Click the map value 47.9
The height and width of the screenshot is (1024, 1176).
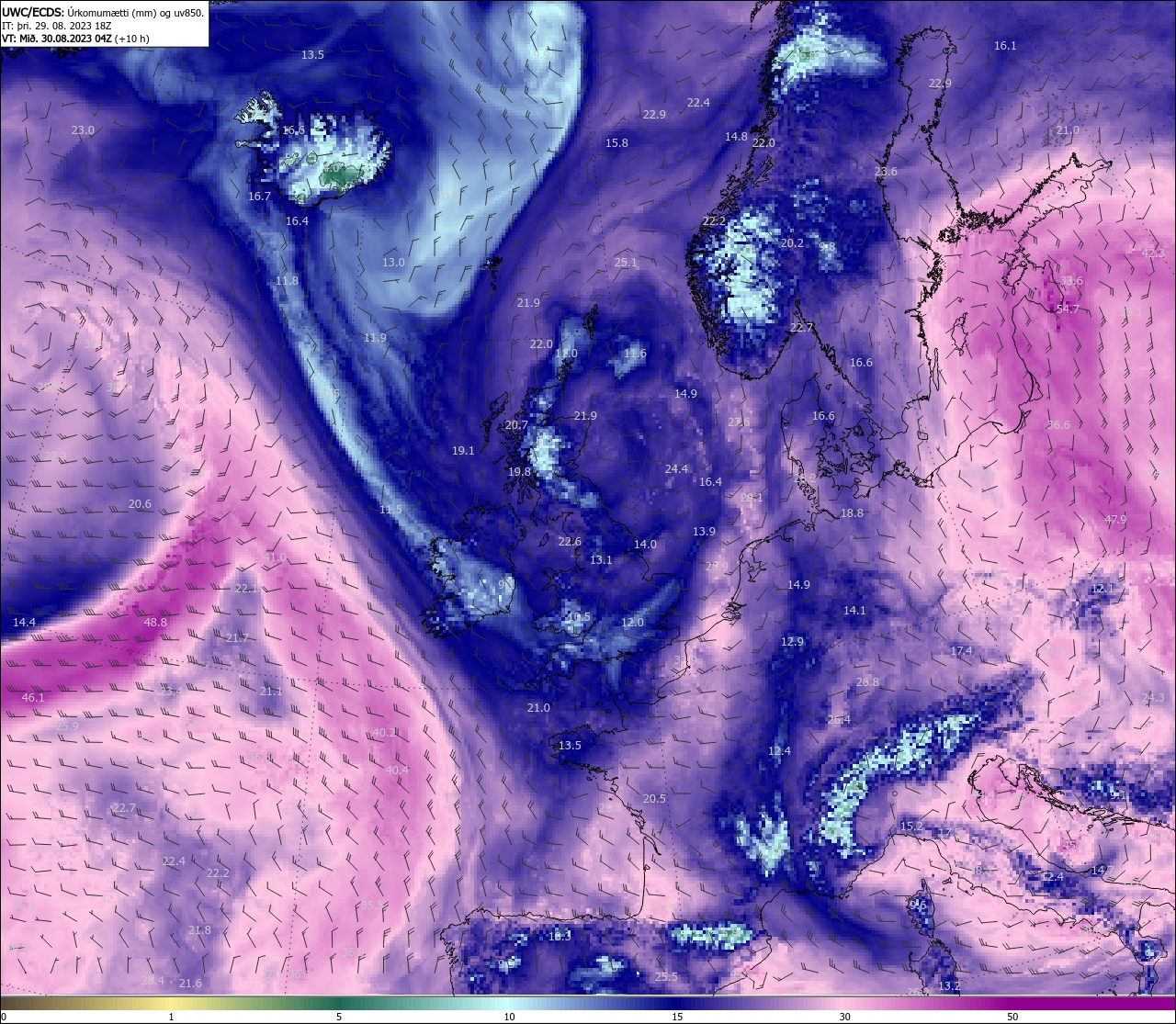pos(1114,520)
